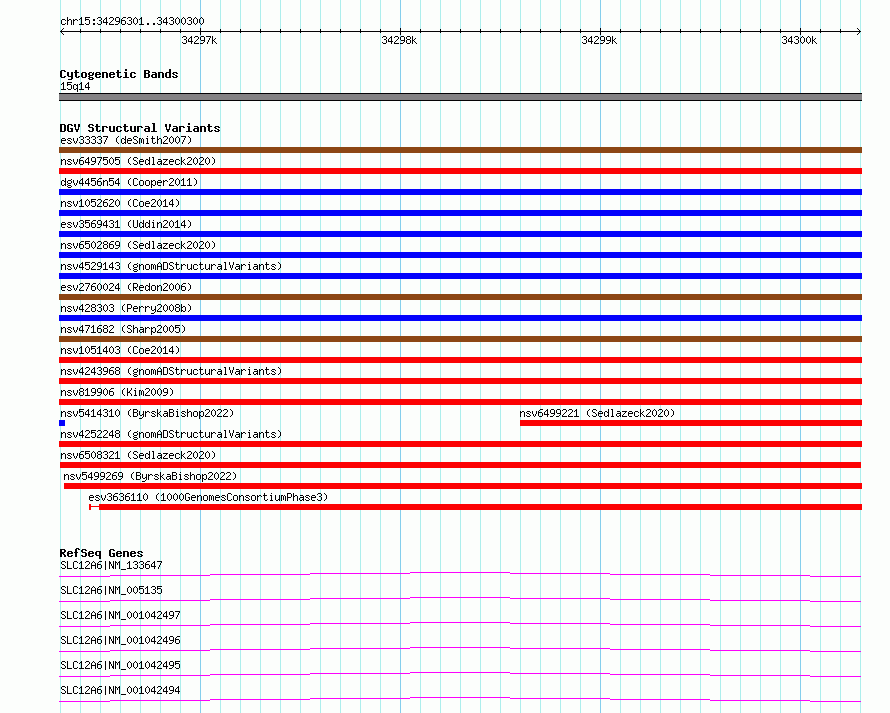Open nsv4252248 (gnomADStructuralVariants) label
Screen dimensions: 890x713
coord(171,434)
